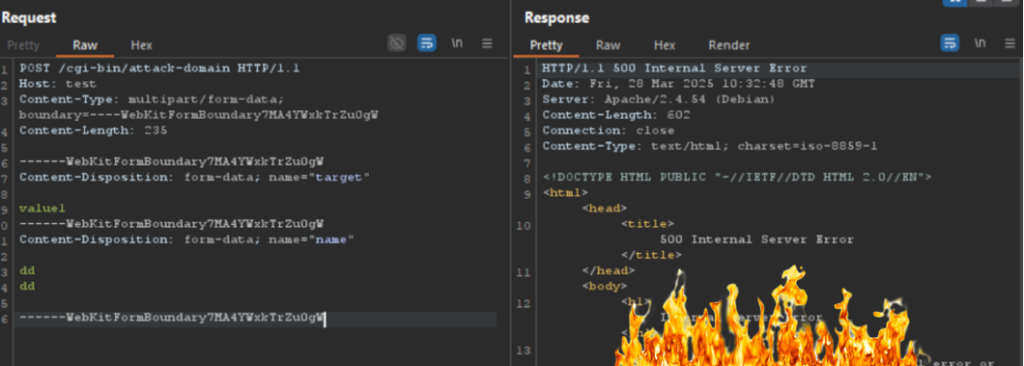This screenshot has width=1024, height=366.
Task: Click the POST /cgi-bin/attack-domain request line
Action: [159, 68]
